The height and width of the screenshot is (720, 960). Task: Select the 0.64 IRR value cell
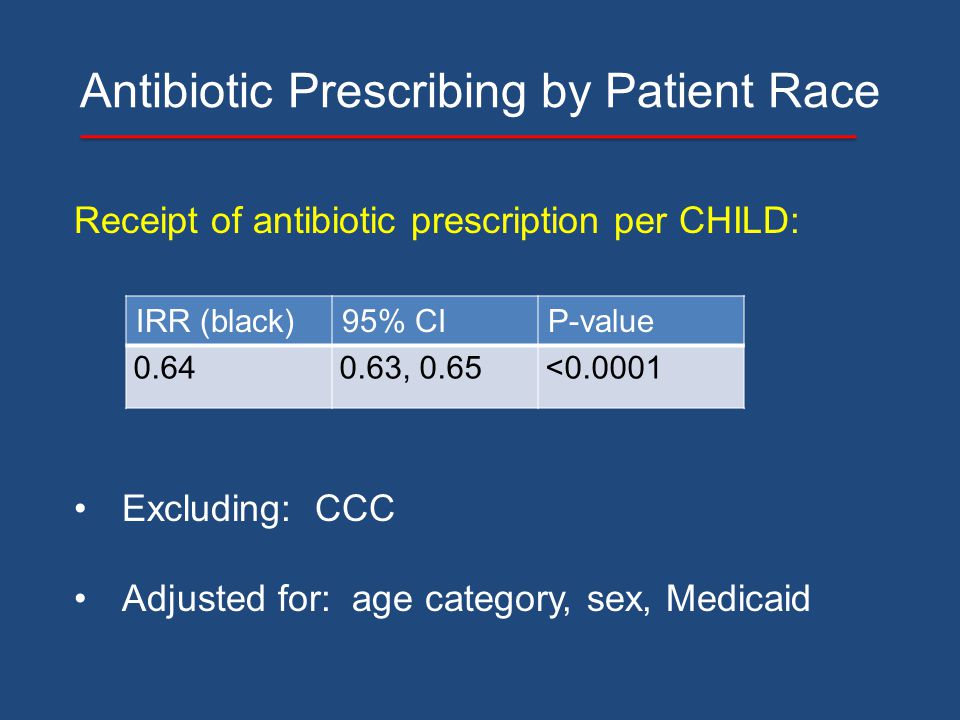(228, 377)
